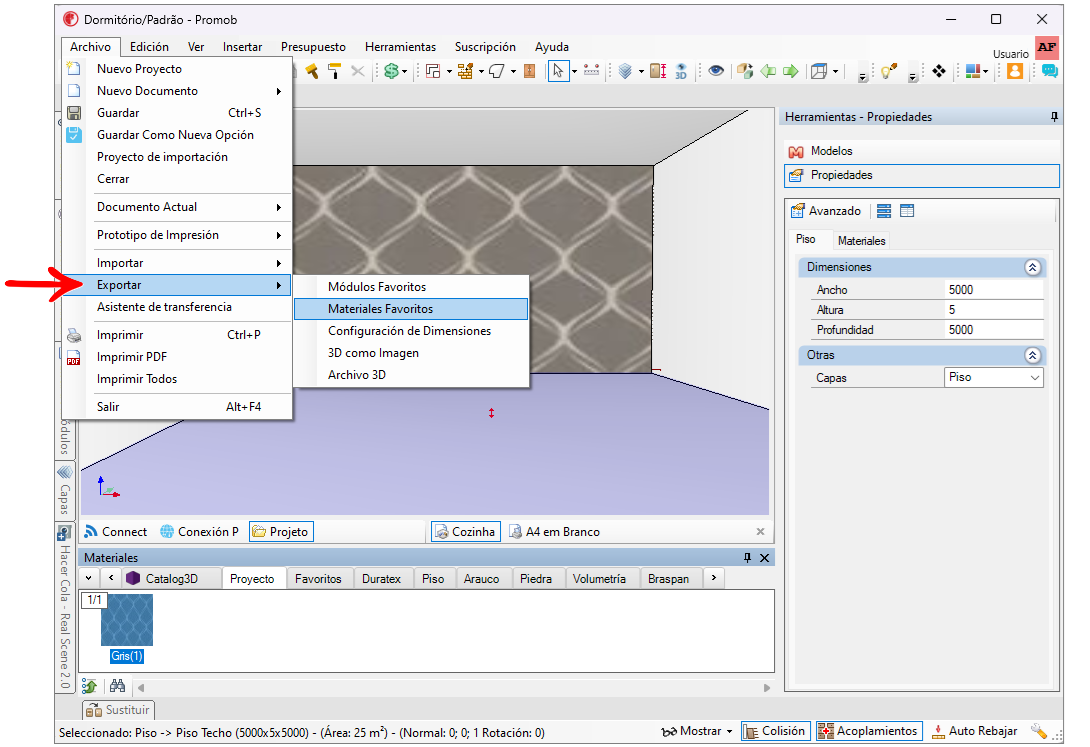This screenshot has height=747, width=1090.
Task: Click the budget dollar sign toolbar icon
Action: [x=391, y=71]
